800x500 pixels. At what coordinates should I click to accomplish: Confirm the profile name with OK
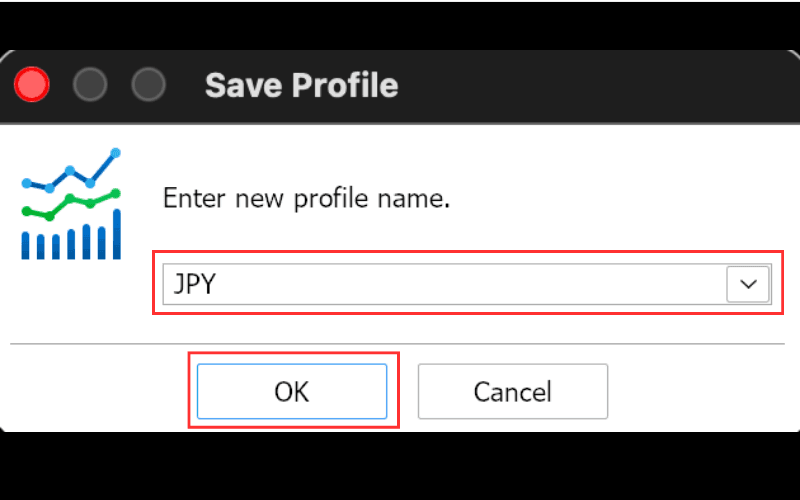point(292,391)
